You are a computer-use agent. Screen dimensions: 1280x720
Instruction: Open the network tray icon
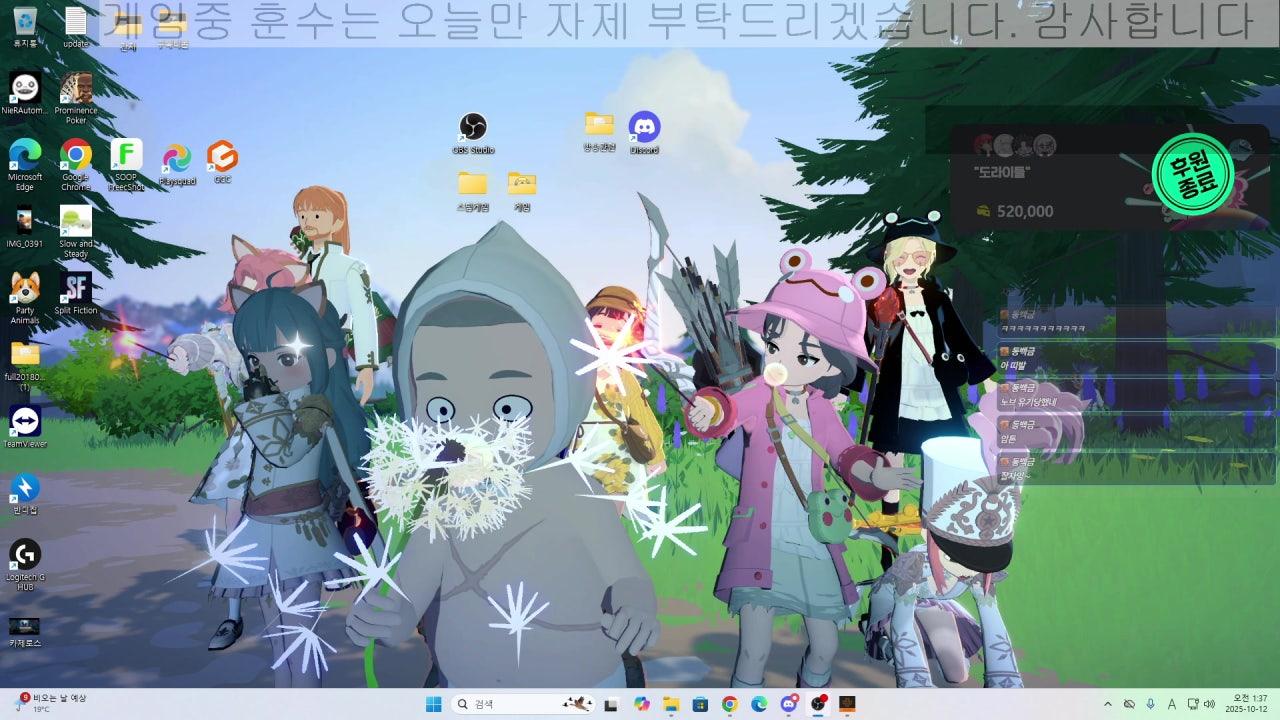1194,704
